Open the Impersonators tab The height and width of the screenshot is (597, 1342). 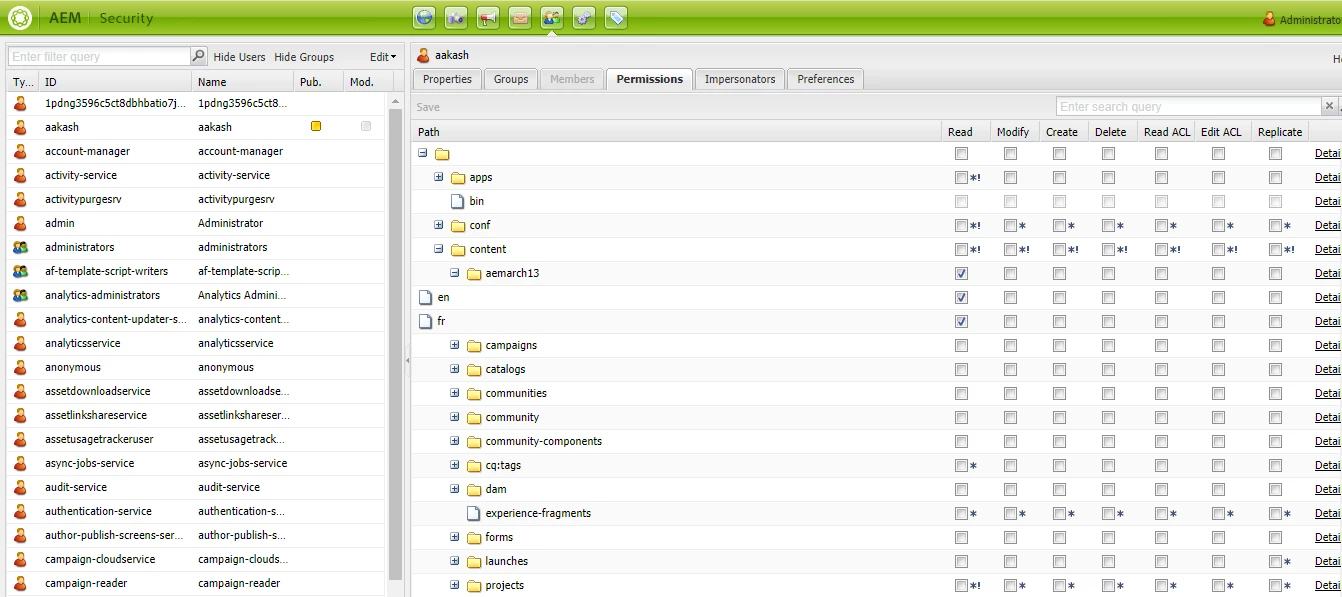coord(740,79)
